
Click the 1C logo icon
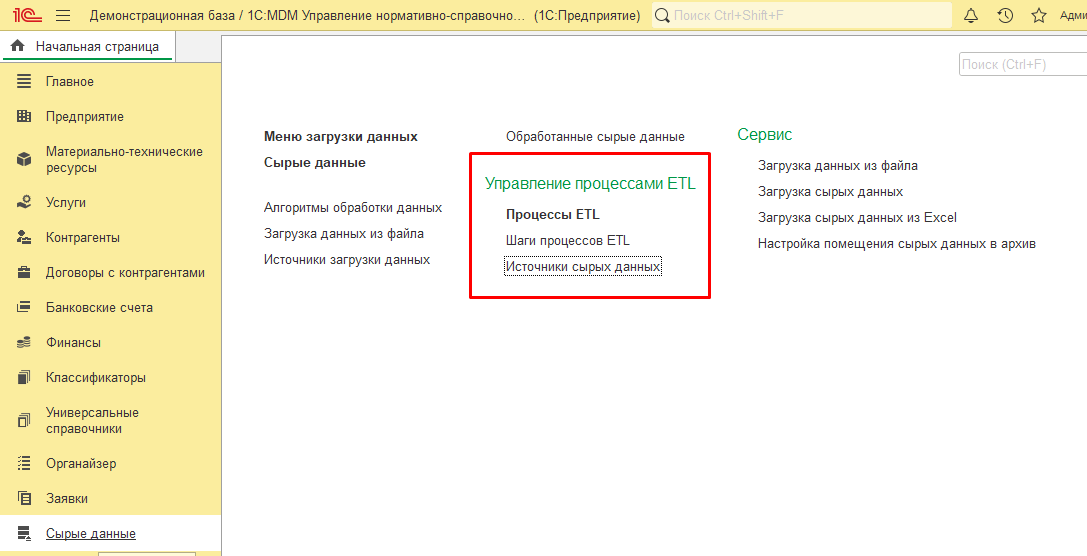[x=25, y=15]
